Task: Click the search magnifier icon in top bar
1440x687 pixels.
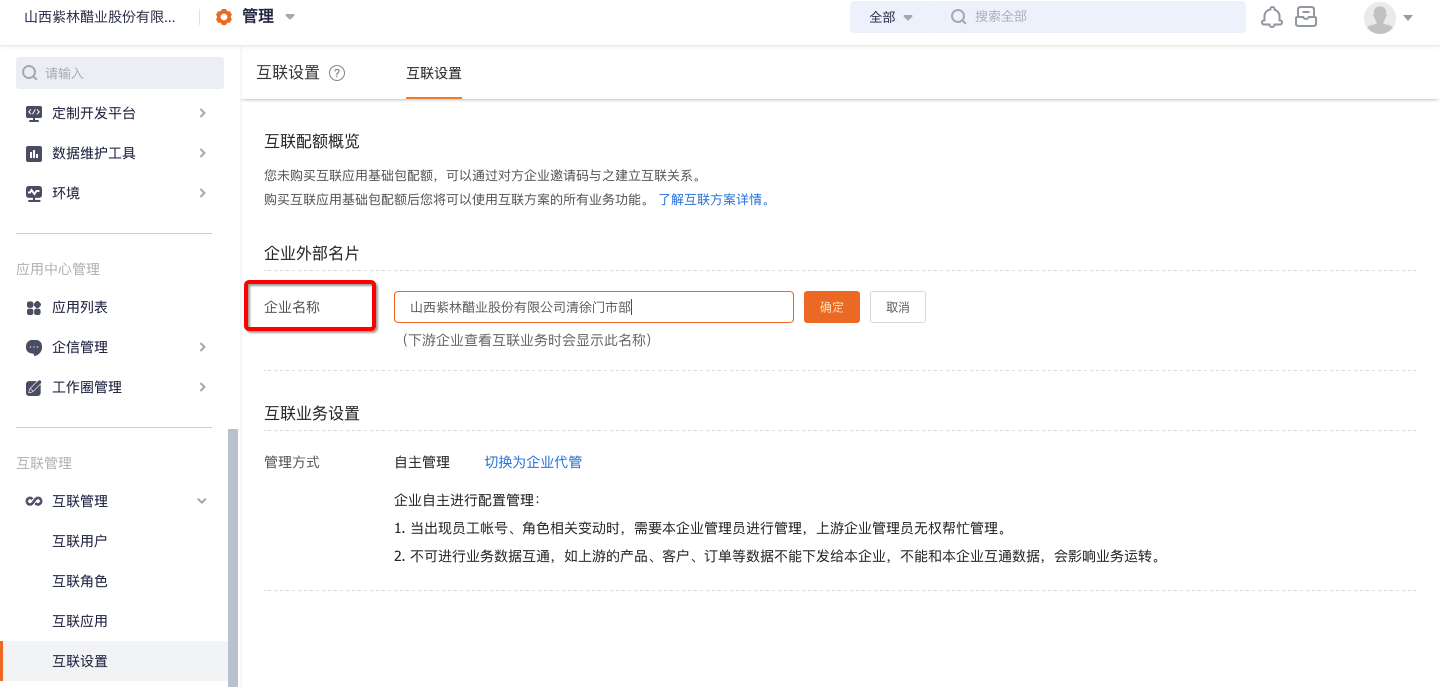Action: point(959,17)
